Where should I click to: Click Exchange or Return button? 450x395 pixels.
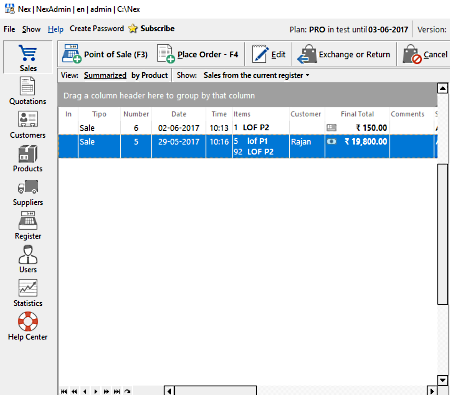[x=344, y=54]
